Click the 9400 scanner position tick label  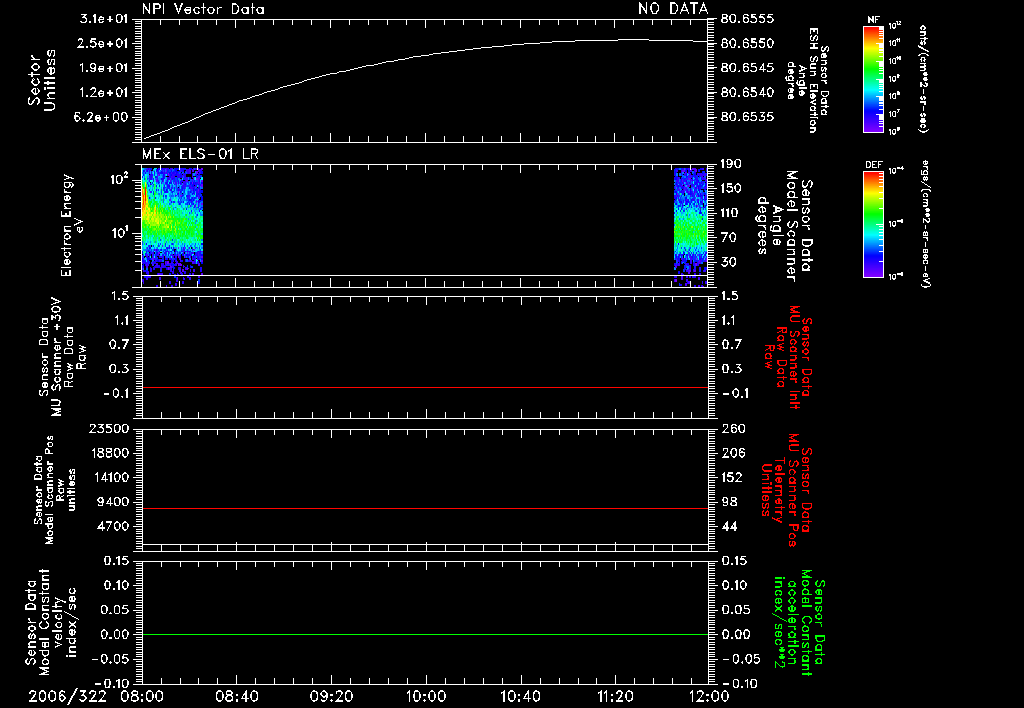pos(112,502)
